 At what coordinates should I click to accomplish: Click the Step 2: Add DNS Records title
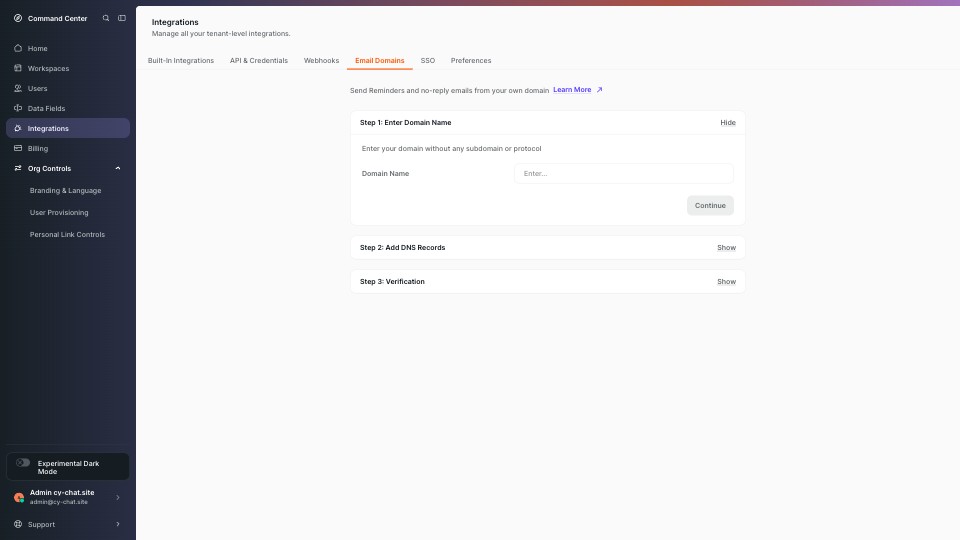tap(402, 247)
